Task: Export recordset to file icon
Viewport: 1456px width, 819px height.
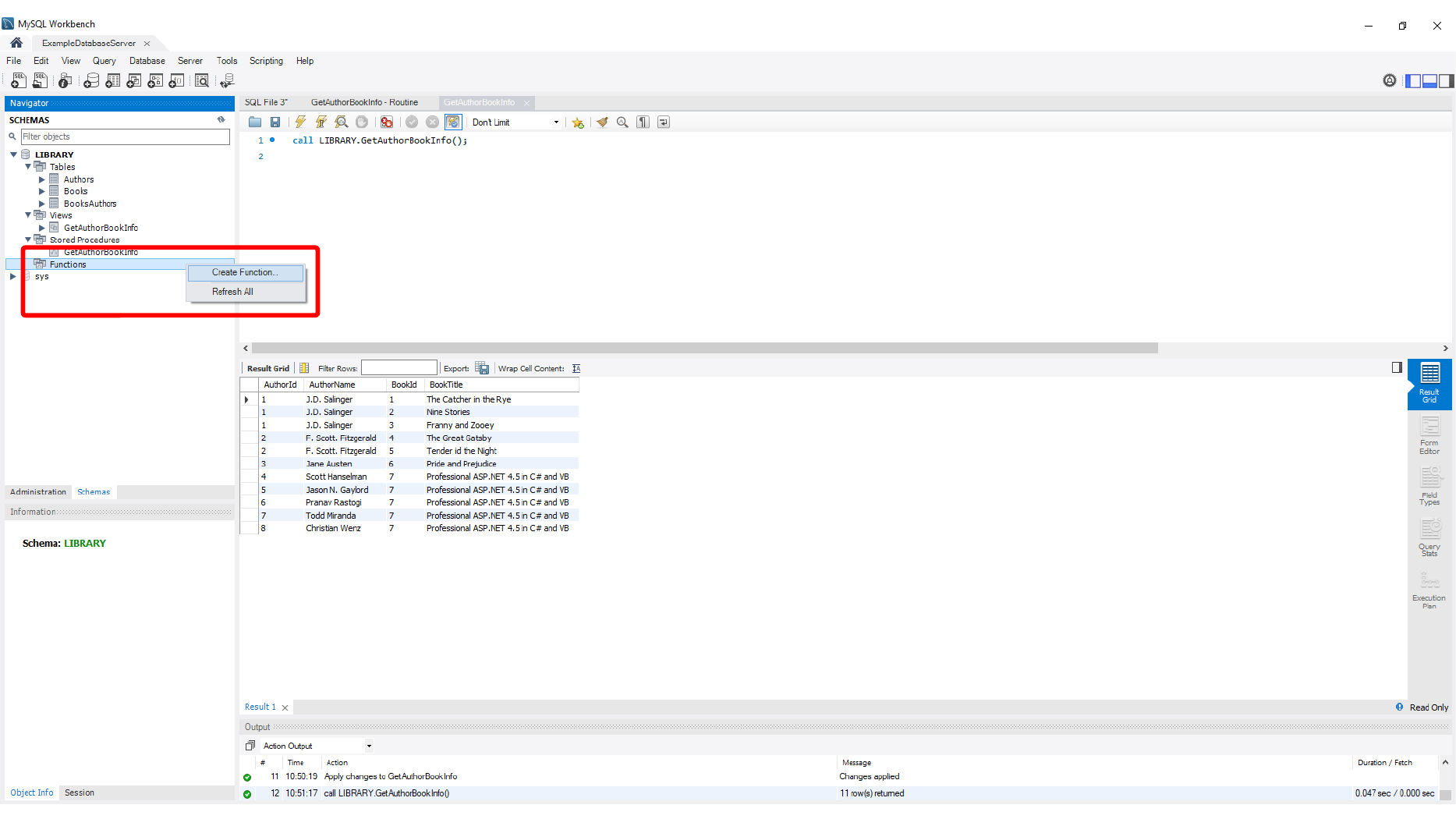Action: click(x=482, y=368)
